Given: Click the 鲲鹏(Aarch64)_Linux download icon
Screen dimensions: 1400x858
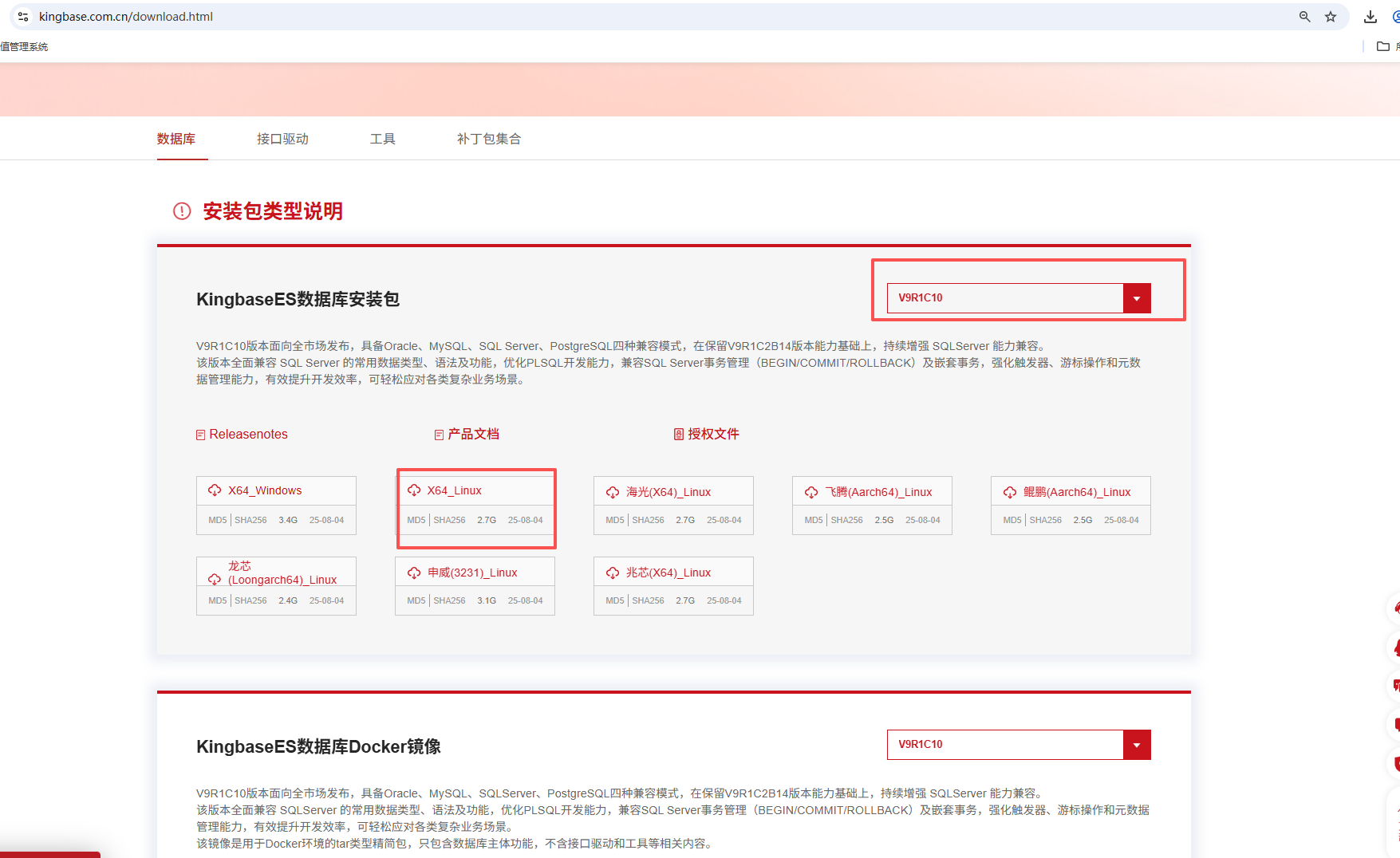Looking at the screenshot, I should 1010,492.
